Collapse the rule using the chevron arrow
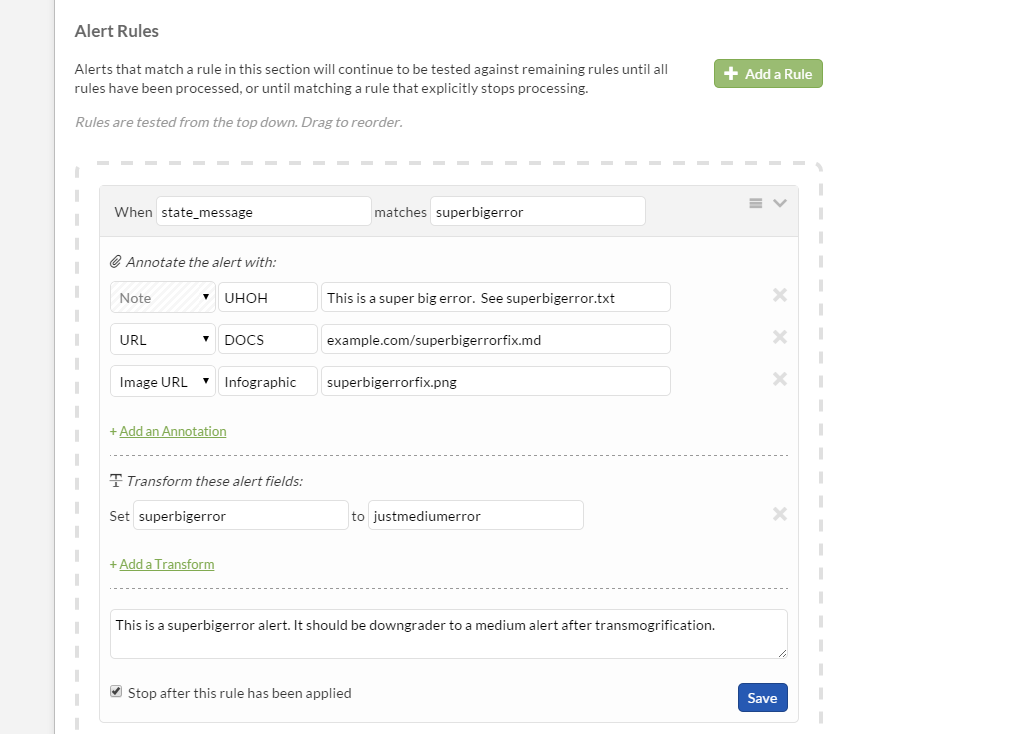 click(780, 203)
